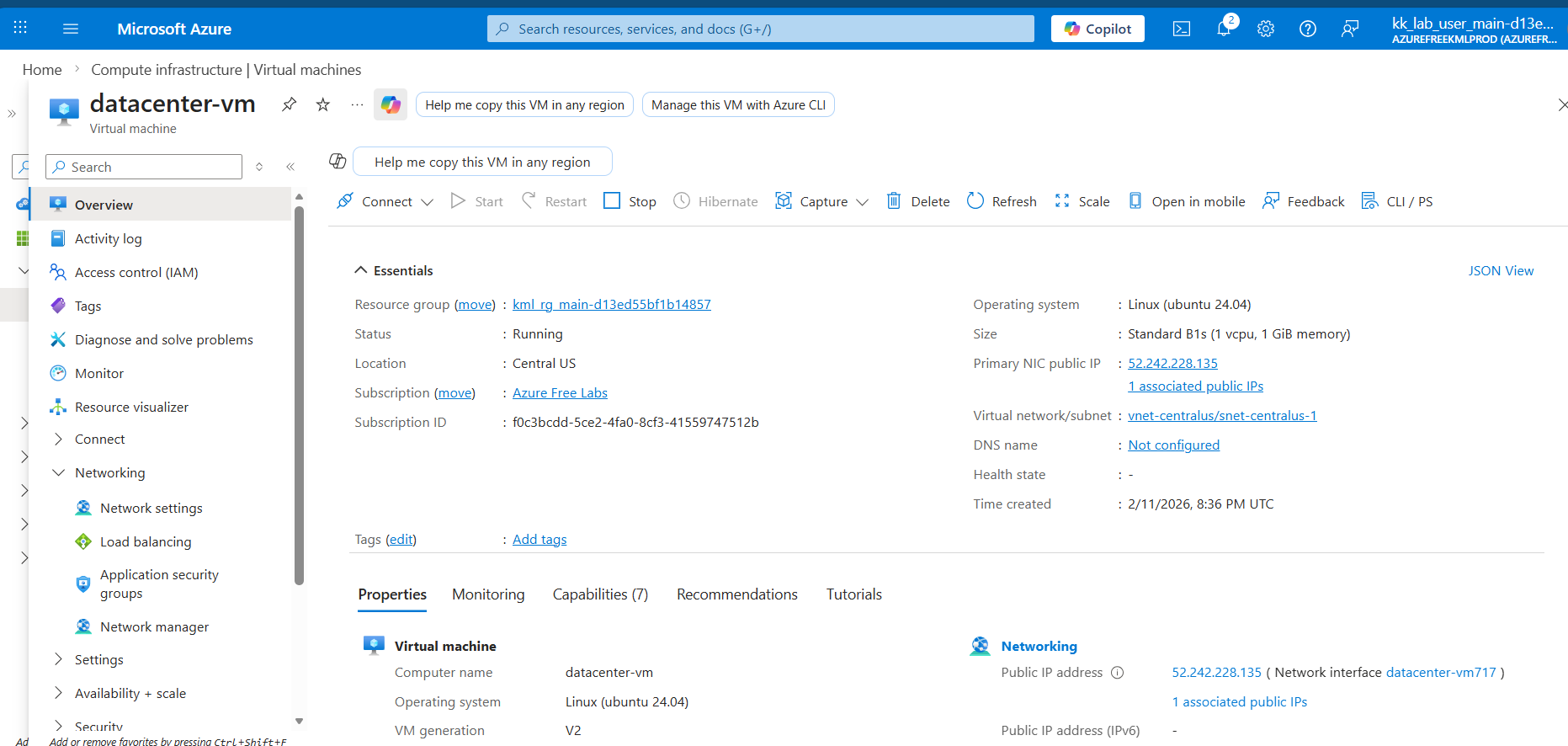Image resolution: width=1568 pixels, height=746 pixels.
Task: Expand Availability + scale group
Action: 58,693
